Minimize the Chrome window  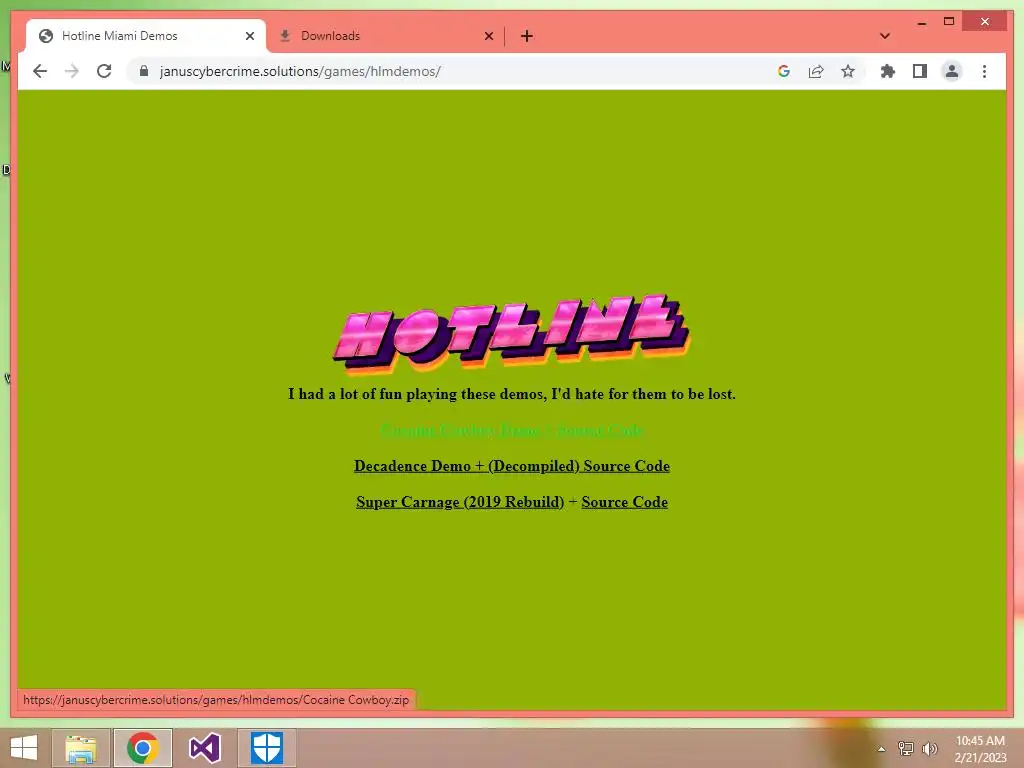[921, 22]
